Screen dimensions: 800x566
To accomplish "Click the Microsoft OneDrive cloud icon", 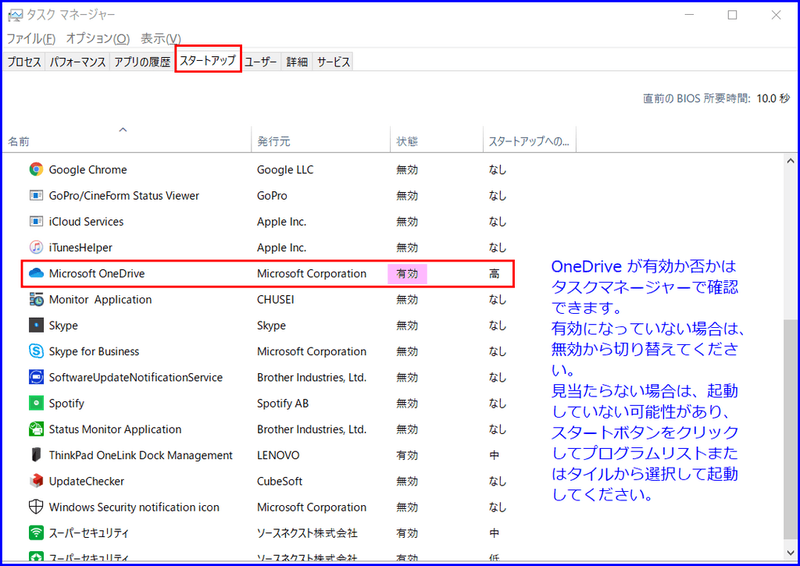I will 36,274.
